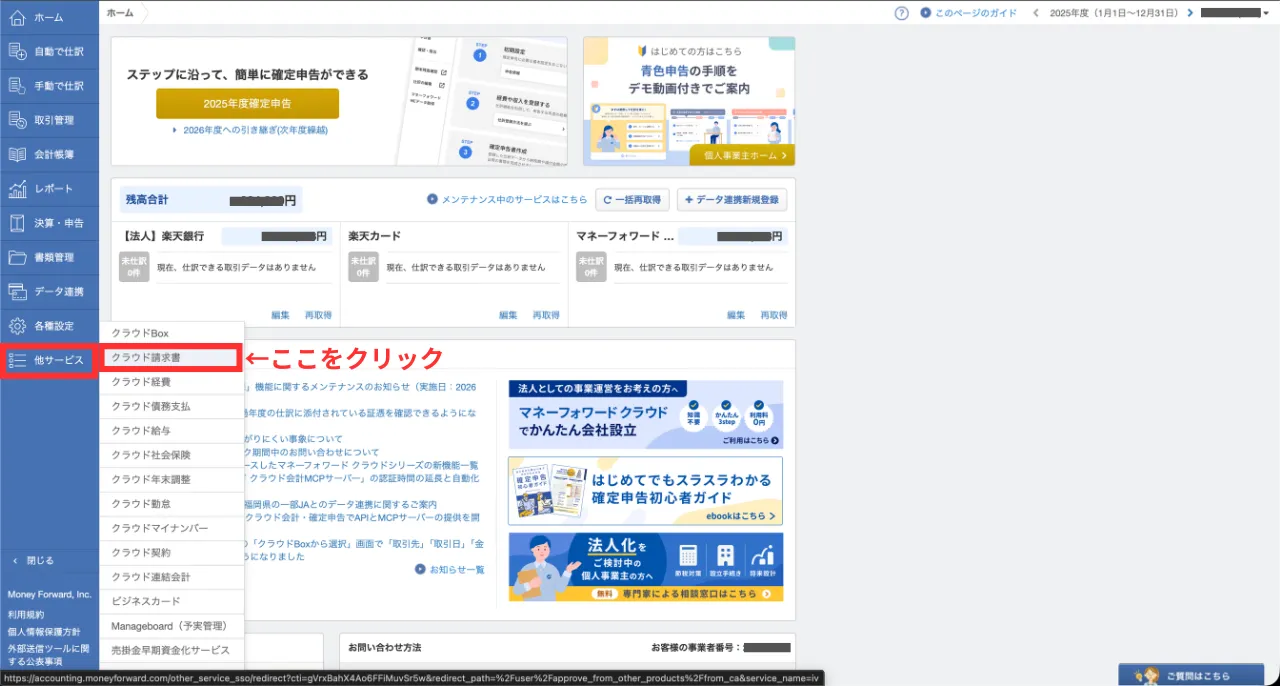
Task: Select クラウド給与 in the menu
Action: (x=172, y=431)
